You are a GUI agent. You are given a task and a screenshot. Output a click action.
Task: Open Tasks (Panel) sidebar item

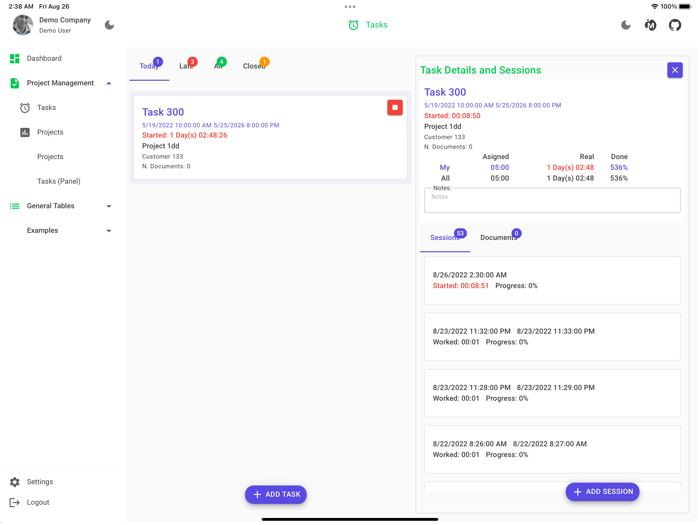point(59,181)
